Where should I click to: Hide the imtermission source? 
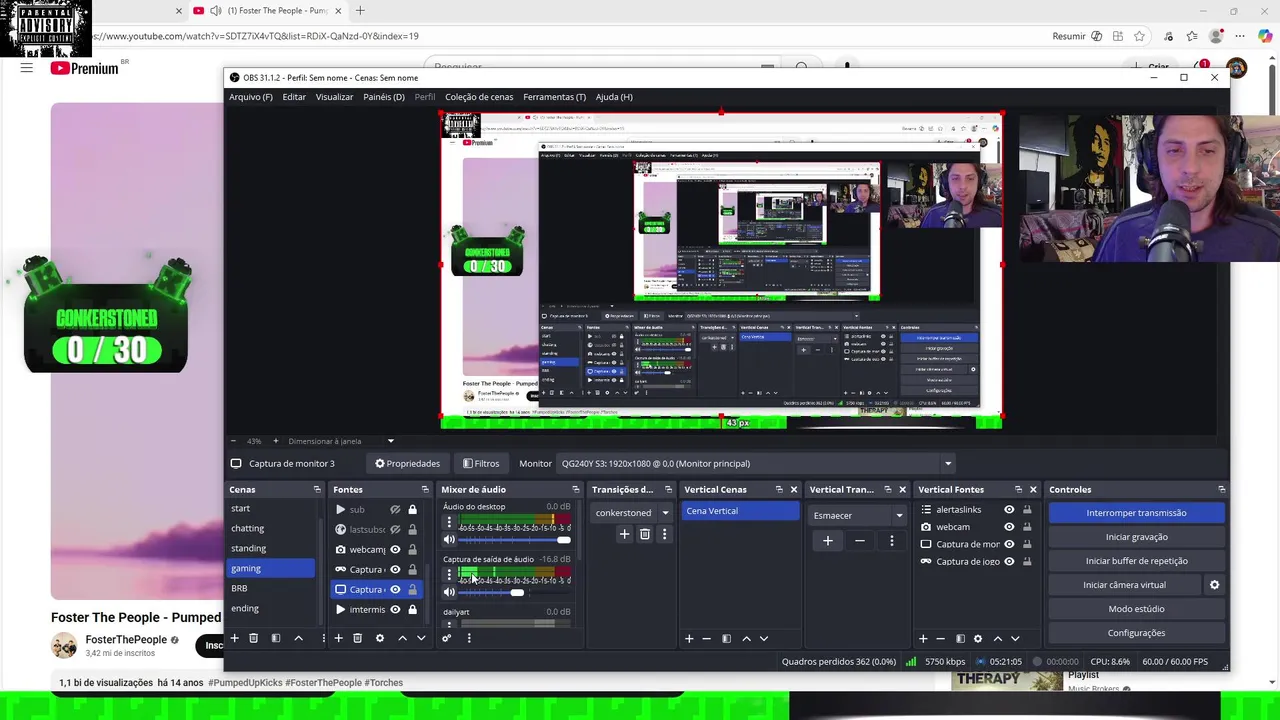[x=395, y=609]
